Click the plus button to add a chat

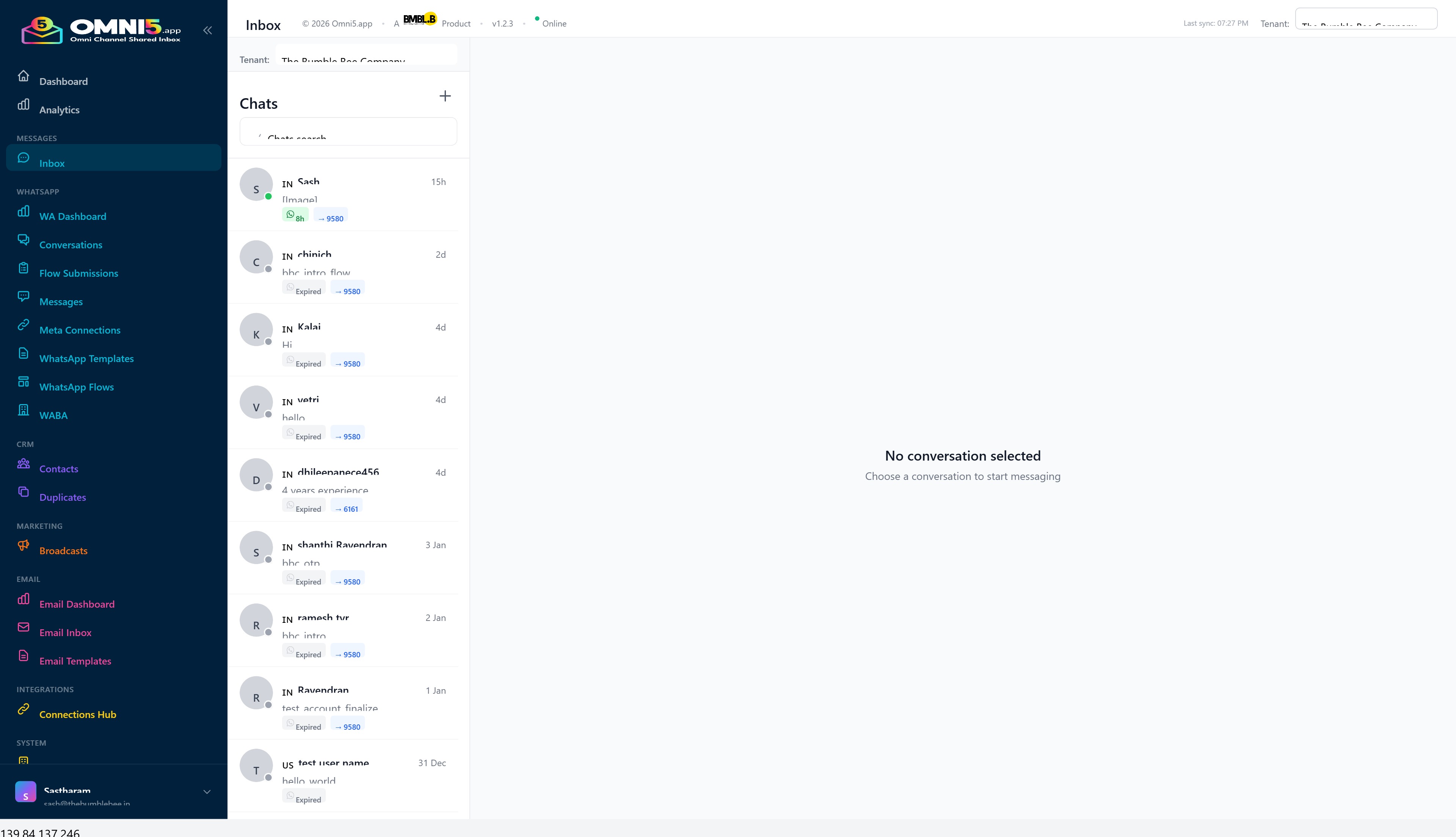pyautogui.click(x=446, y=96)
